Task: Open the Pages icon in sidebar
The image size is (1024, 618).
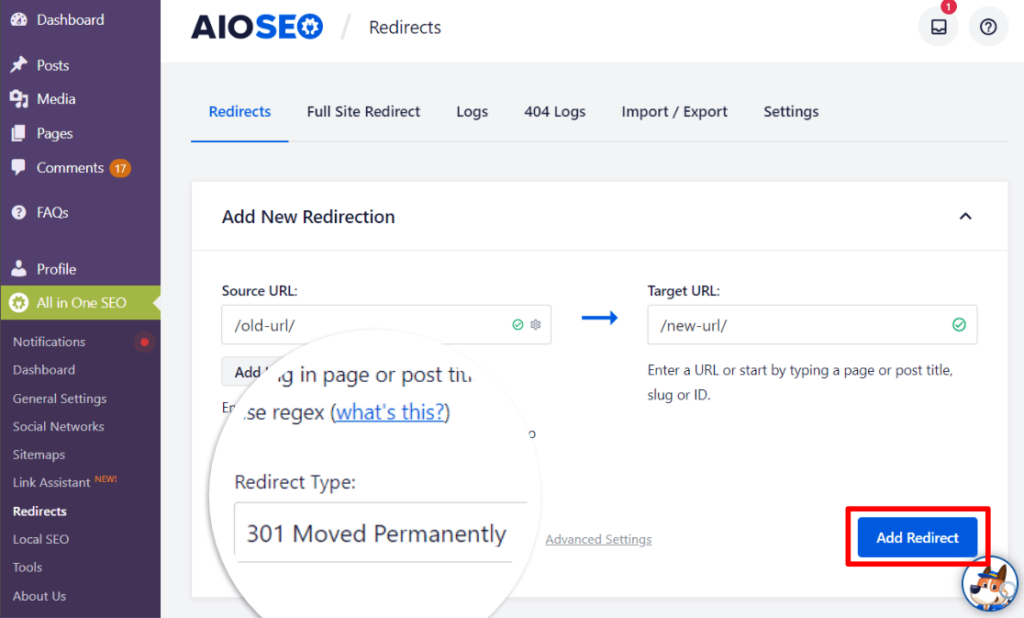Action: pyautogui.click(x=20, y=133)
